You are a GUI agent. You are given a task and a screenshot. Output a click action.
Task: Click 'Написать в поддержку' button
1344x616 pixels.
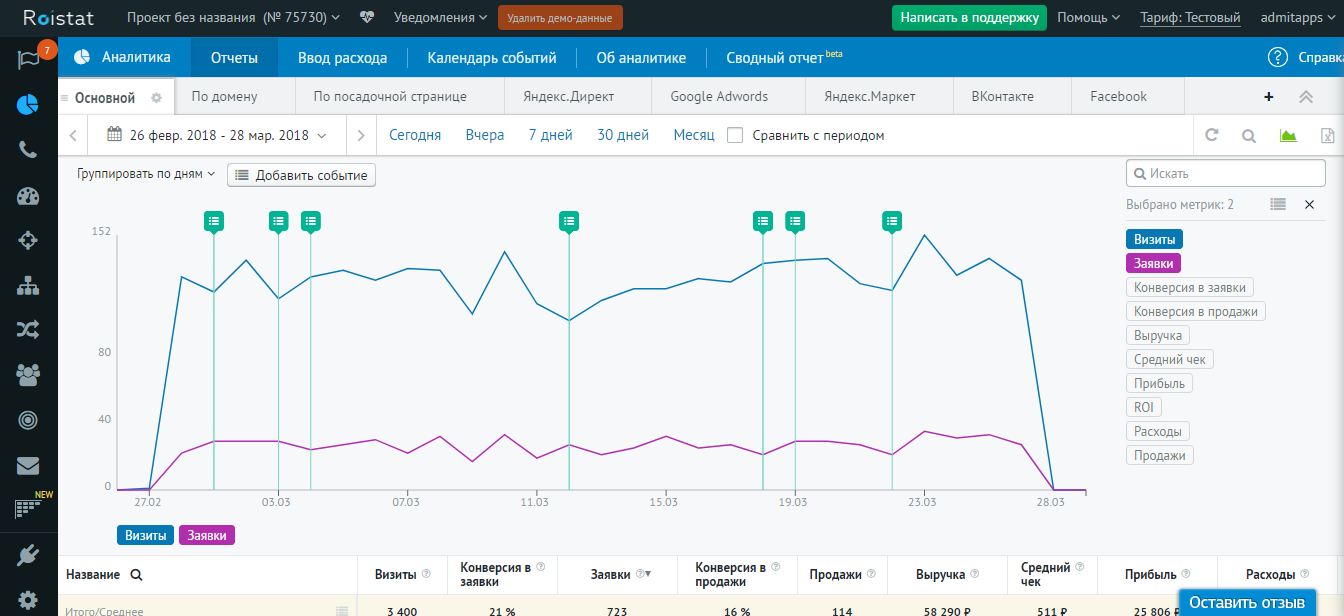pos(969,17)
